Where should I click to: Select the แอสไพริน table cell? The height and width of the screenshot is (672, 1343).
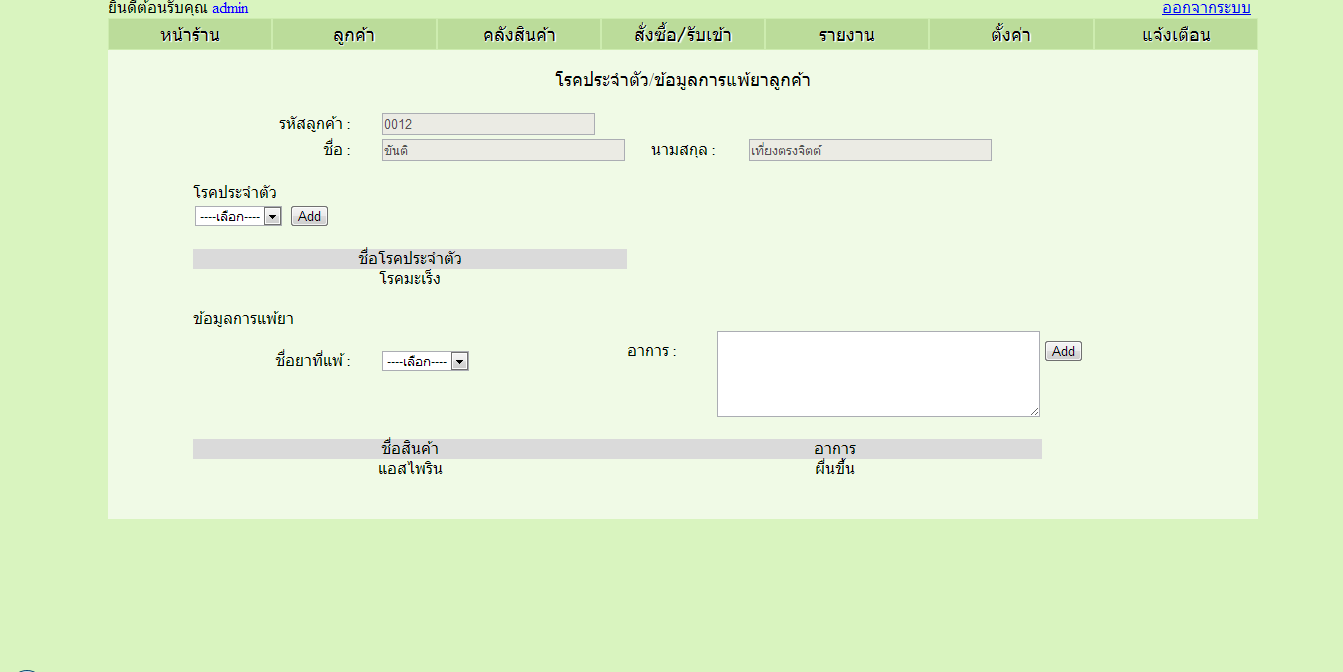tap(410, 469)
